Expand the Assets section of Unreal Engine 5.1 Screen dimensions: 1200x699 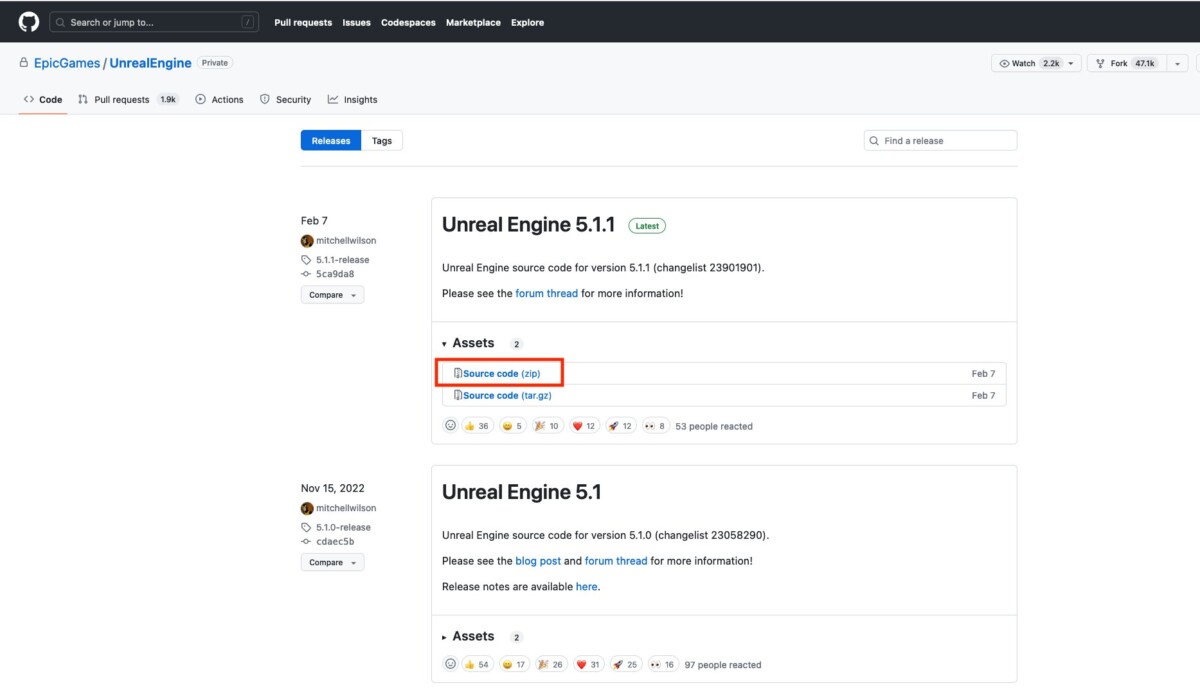click(473, 636)
